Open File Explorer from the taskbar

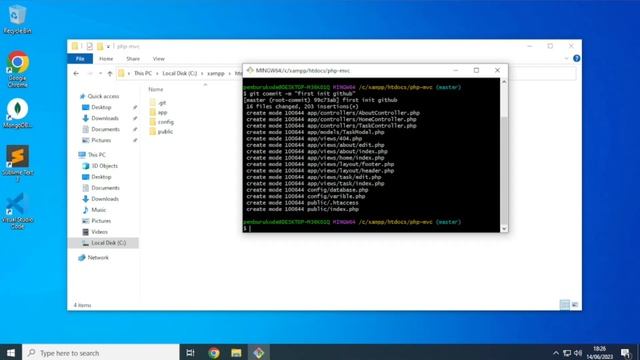(236, 353)
